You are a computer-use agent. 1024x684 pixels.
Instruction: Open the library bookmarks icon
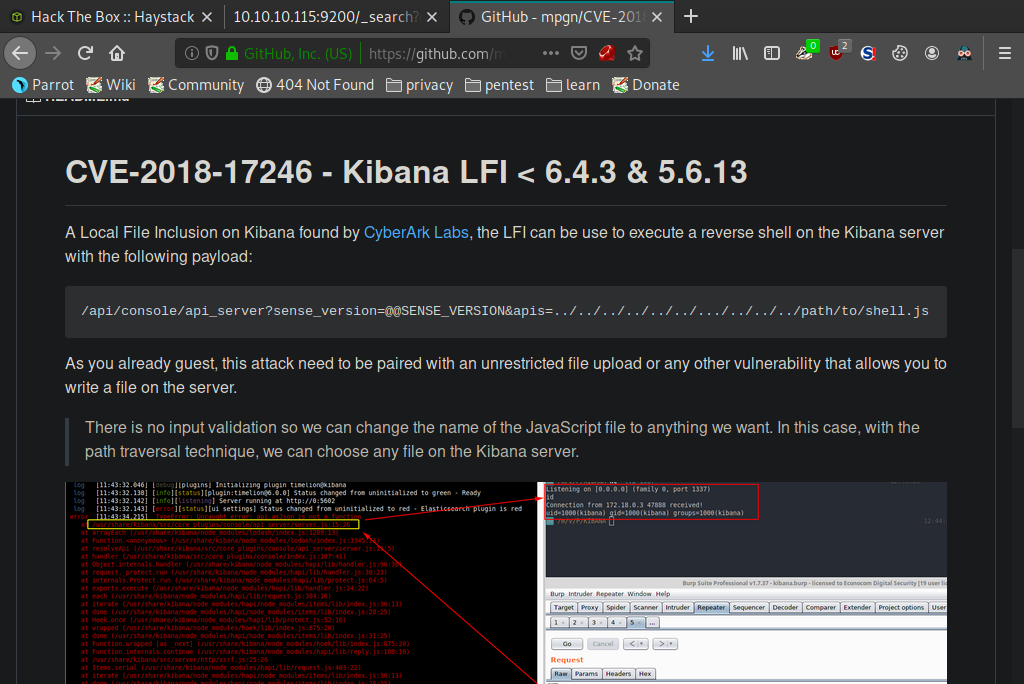[740, 53]
